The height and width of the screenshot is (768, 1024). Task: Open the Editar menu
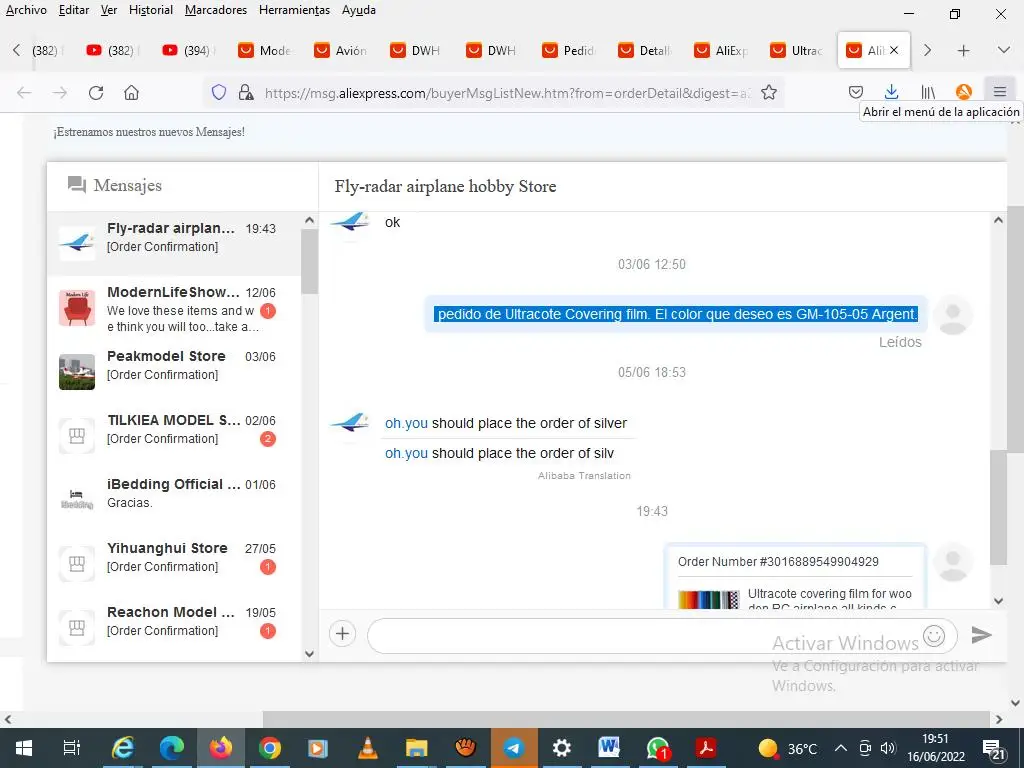pos(74,10)
